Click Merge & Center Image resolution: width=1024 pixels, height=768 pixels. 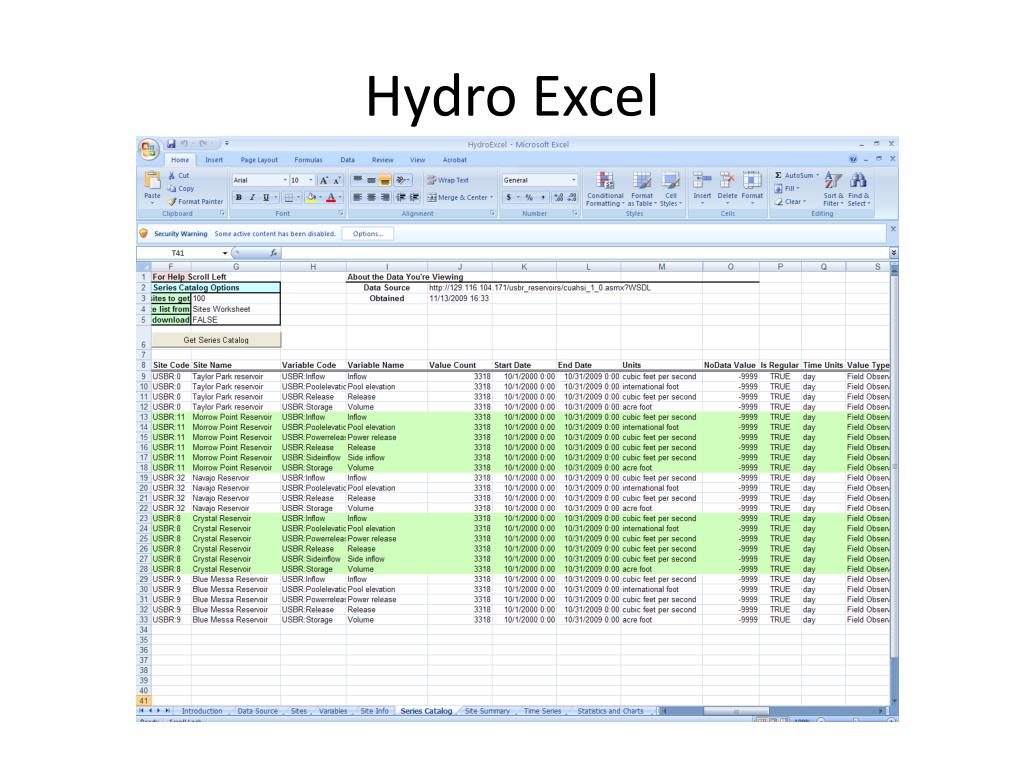point(460,197)
